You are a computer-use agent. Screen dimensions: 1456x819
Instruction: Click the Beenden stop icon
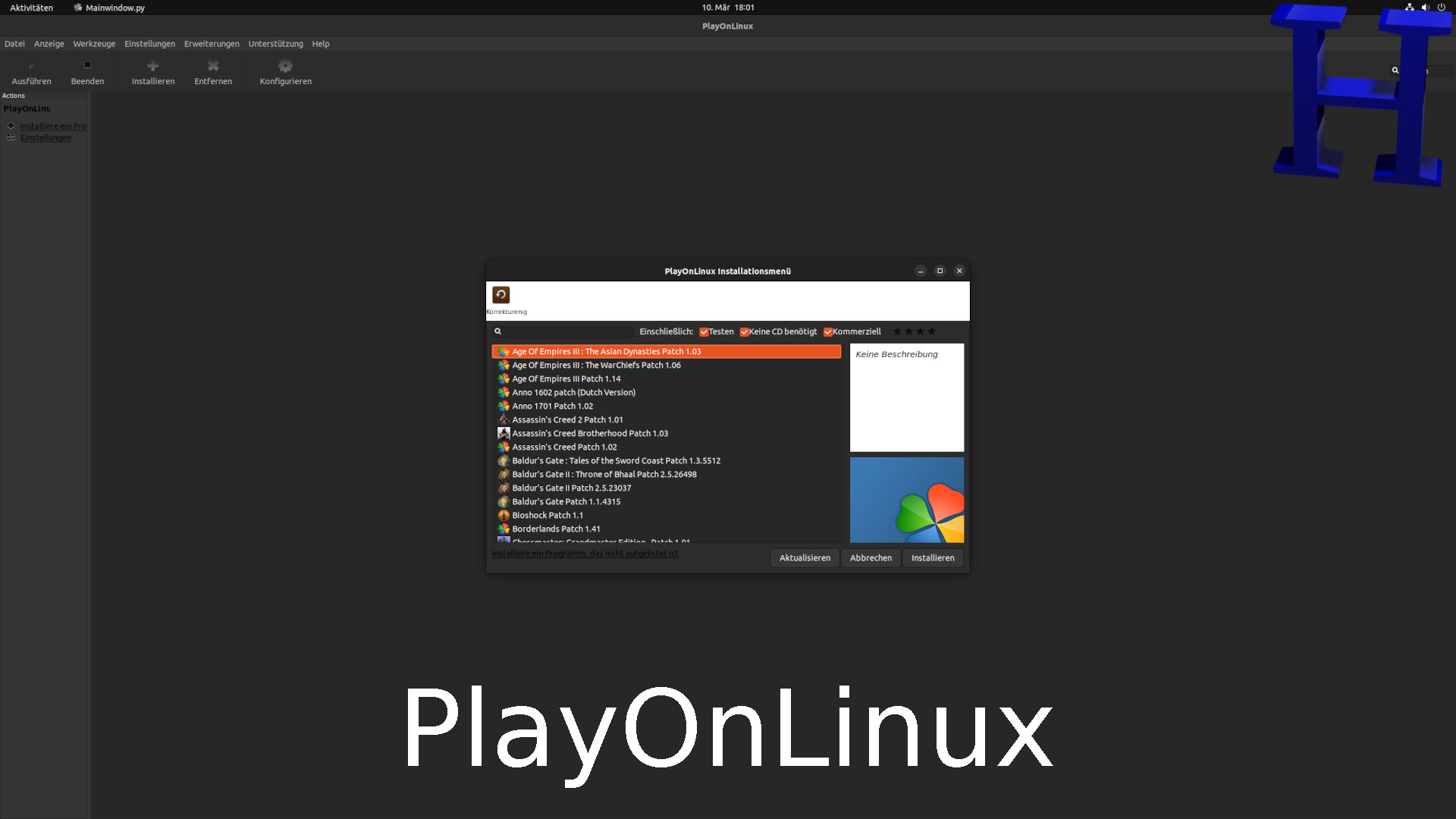pos(87,65)
